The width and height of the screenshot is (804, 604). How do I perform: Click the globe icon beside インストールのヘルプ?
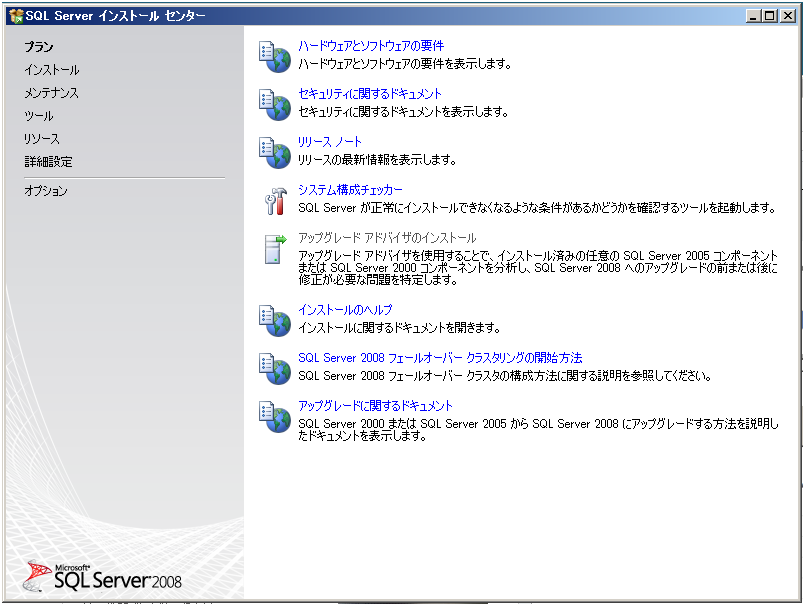[x=275, y=320]
